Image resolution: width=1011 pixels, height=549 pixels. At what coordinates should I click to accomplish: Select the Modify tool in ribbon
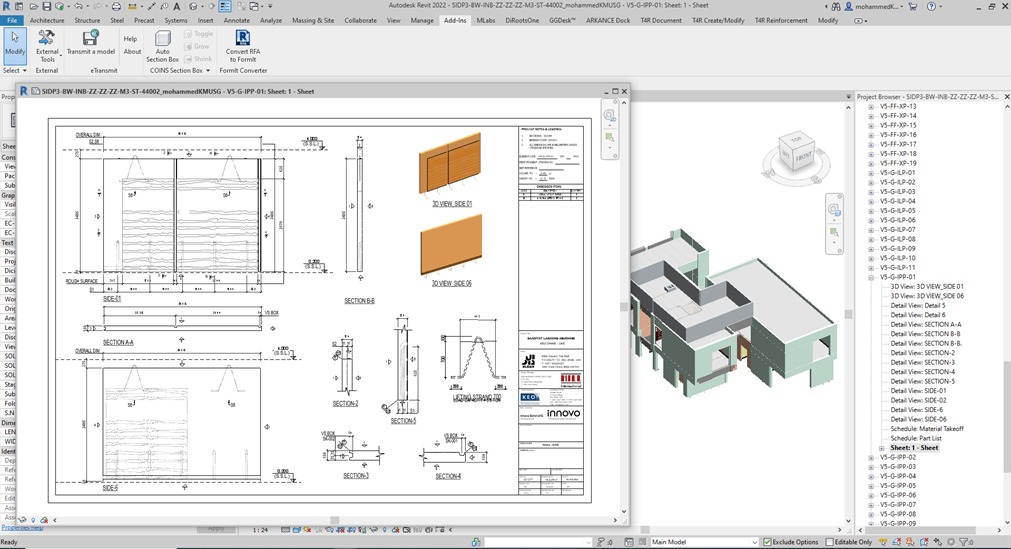(14, 43)
